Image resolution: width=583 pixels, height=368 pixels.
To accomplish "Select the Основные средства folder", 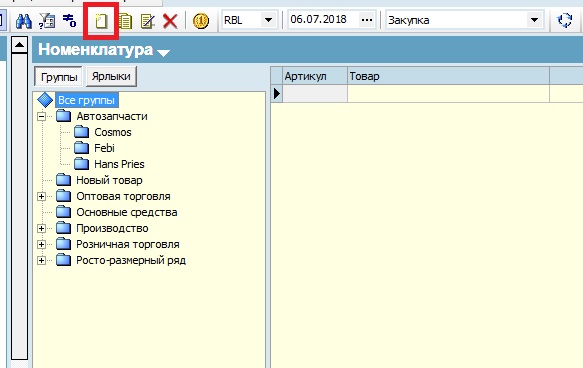I will [127, 212].
